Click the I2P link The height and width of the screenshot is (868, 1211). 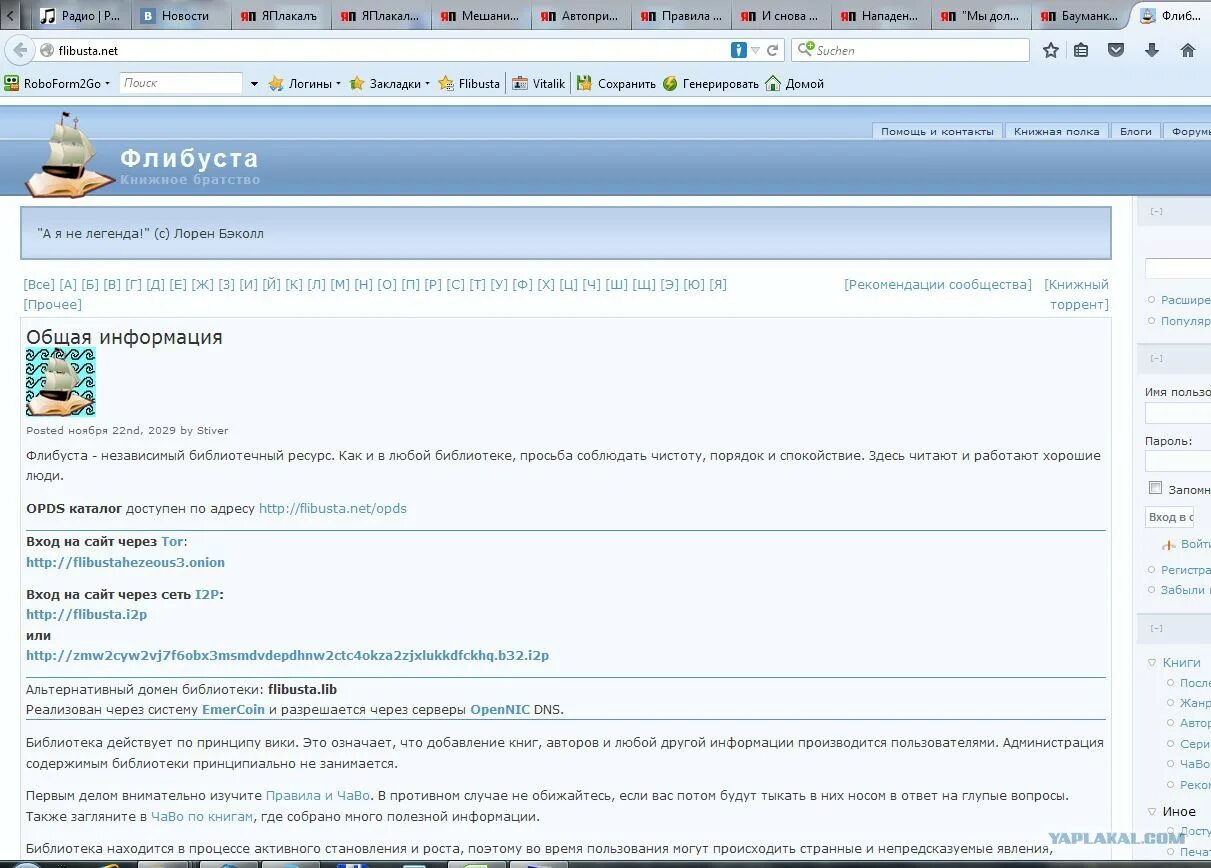pos(207,594)
